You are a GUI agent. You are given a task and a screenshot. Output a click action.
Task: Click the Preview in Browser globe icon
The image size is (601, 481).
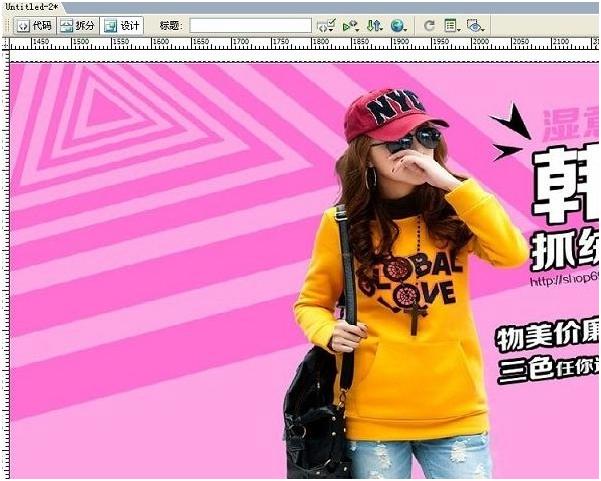pos(398,25)
